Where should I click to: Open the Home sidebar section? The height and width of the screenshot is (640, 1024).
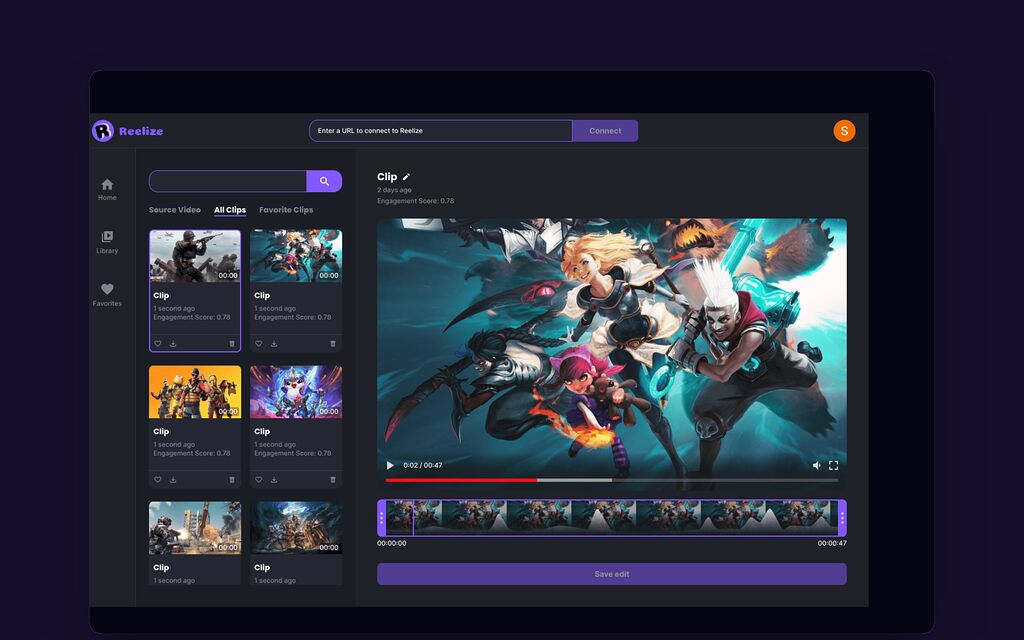[x=107, y=189]
